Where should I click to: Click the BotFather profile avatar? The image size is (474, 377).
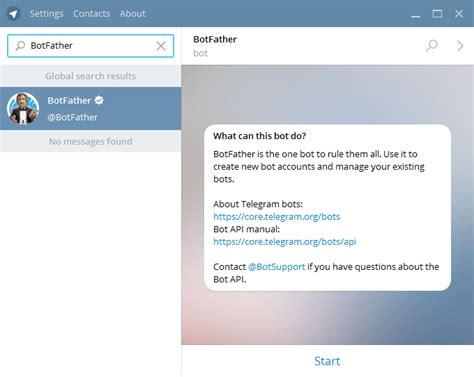click(x=23, y=108)
